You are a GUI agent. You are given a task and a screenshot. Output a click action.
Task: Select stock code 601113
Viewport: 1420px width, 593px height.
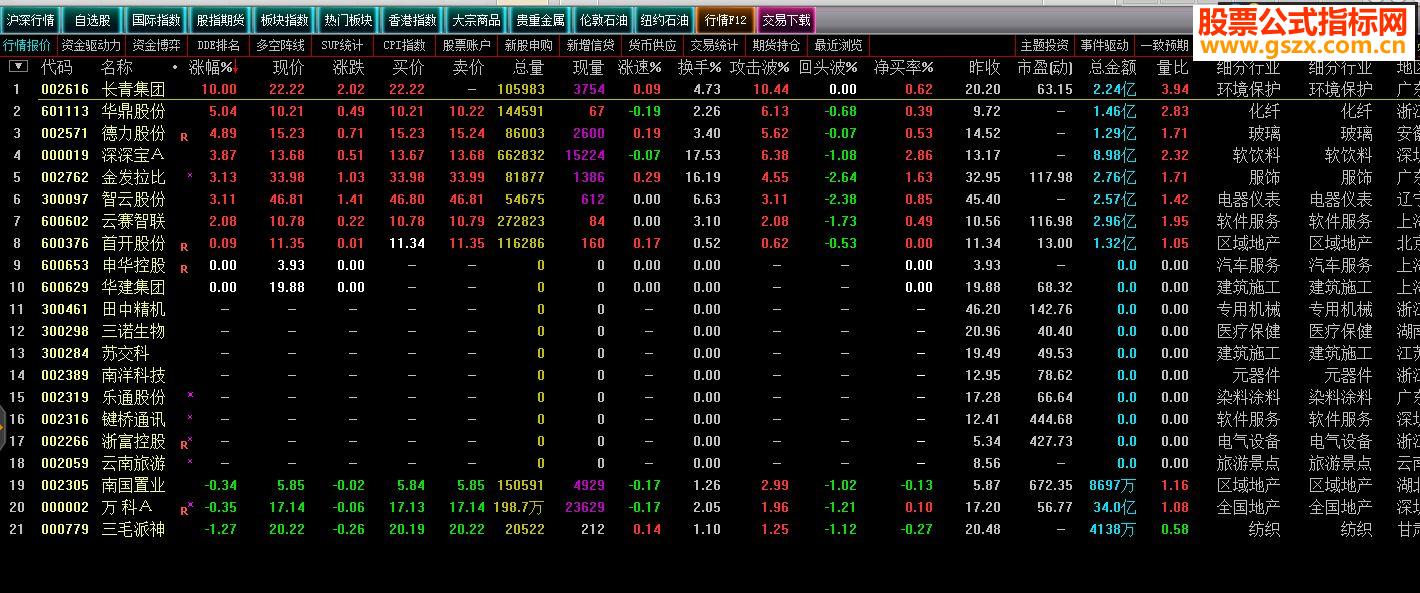65,111
